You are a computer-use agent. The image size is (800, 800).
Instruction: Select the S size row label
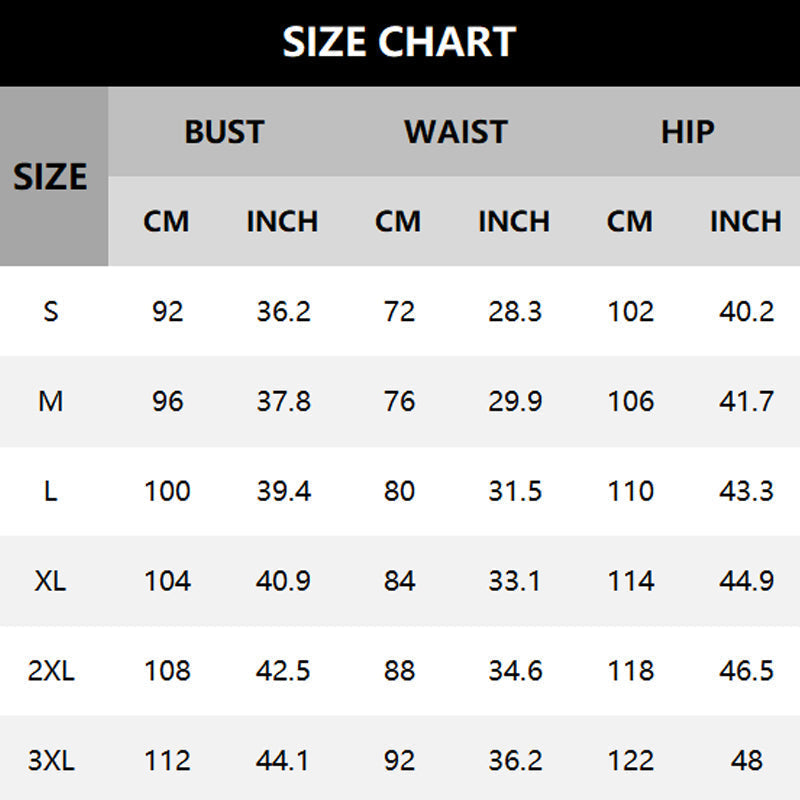51,311
